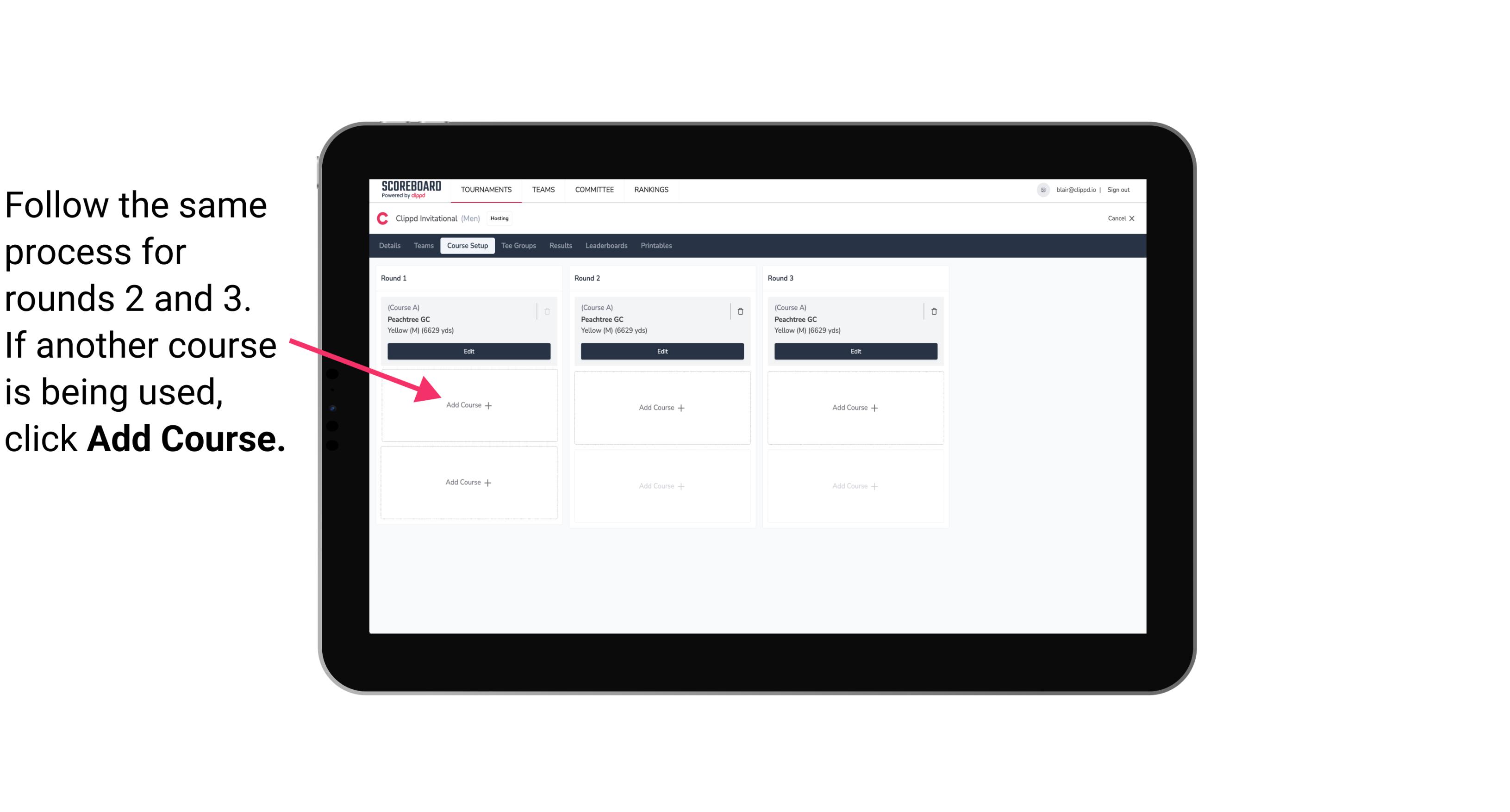The width and height of the screenshot is (1510, 812).
Task: Click delete icon for Round 2 course
Action: 740,311
